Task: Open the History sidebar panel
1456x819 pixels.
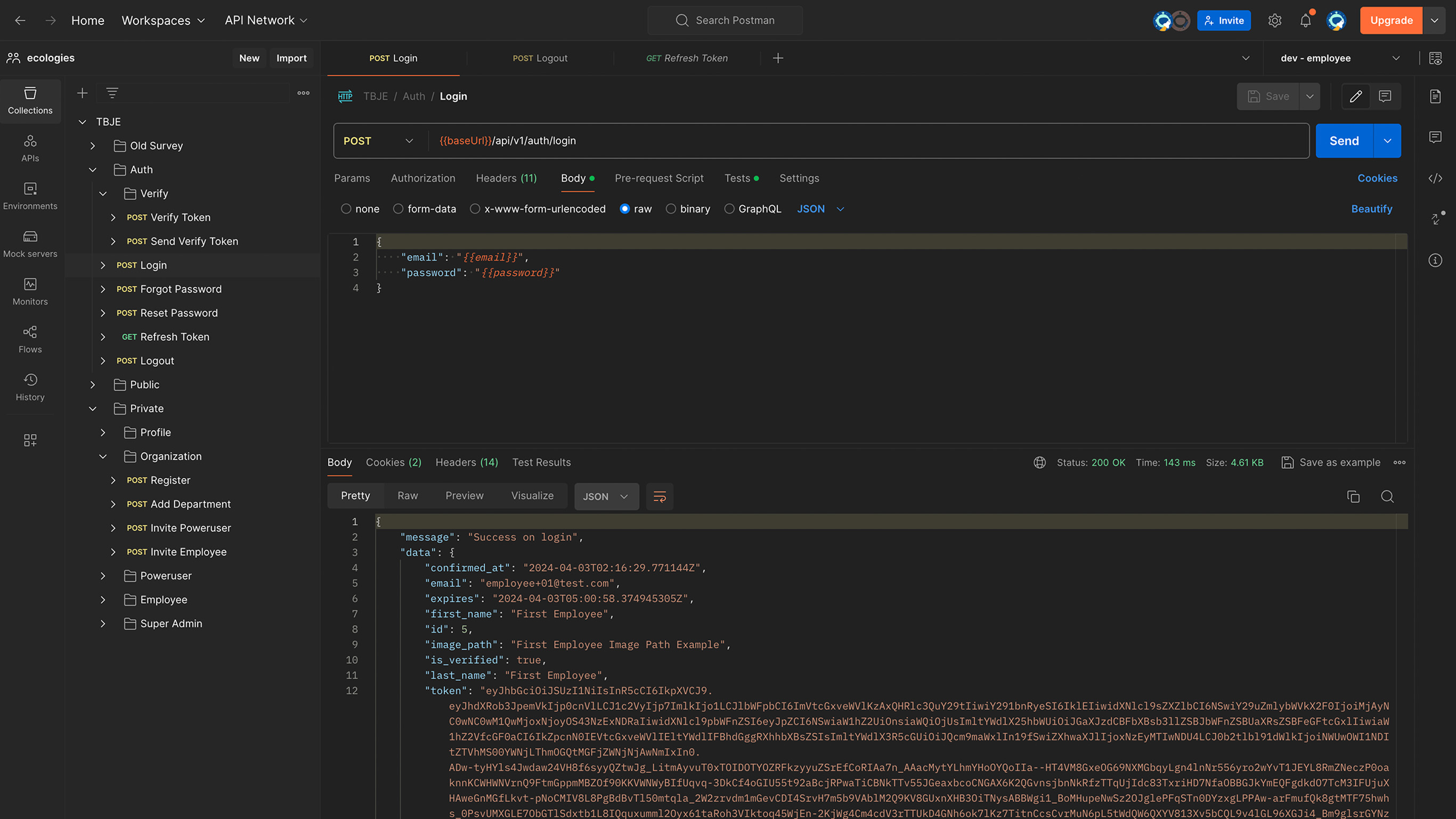Action: 30,387
